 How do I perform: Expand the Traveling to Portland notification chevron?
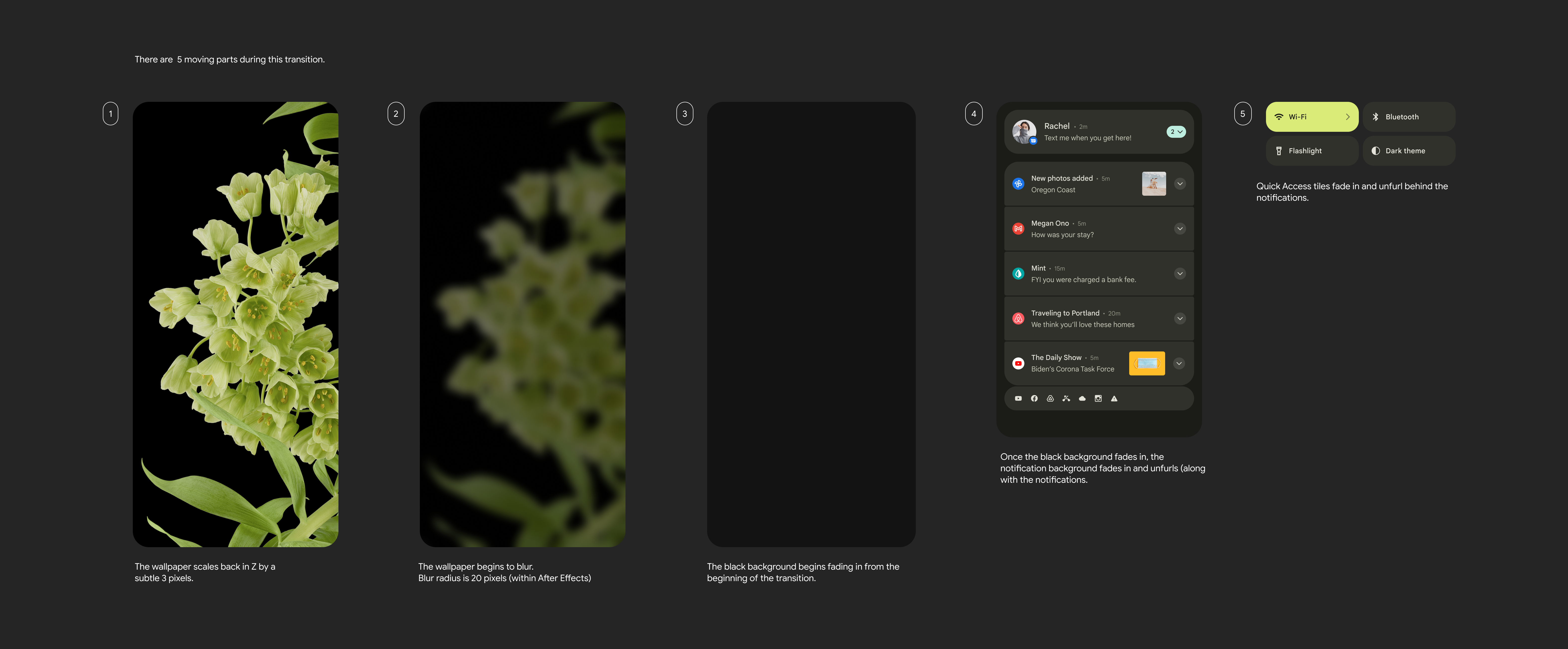click(1180, 319)
